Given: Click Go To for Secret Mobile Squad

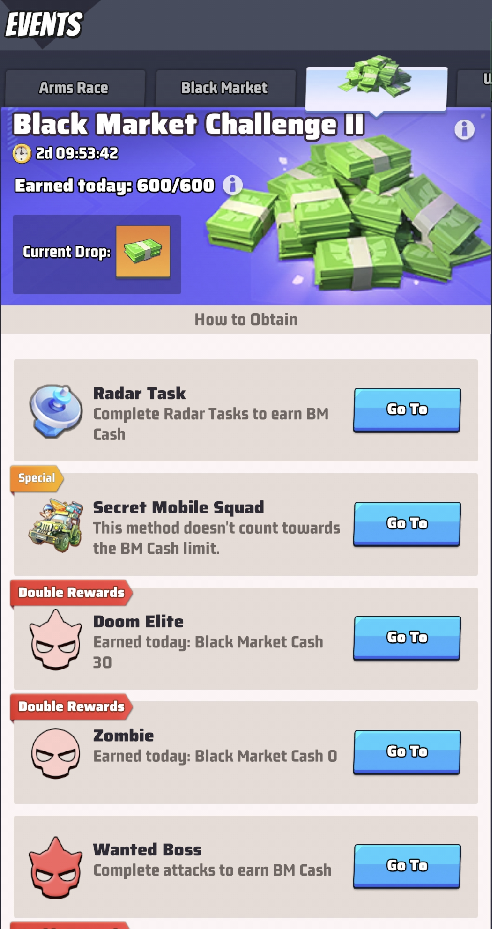Looking at the screenshot, I should coord(407,524).
